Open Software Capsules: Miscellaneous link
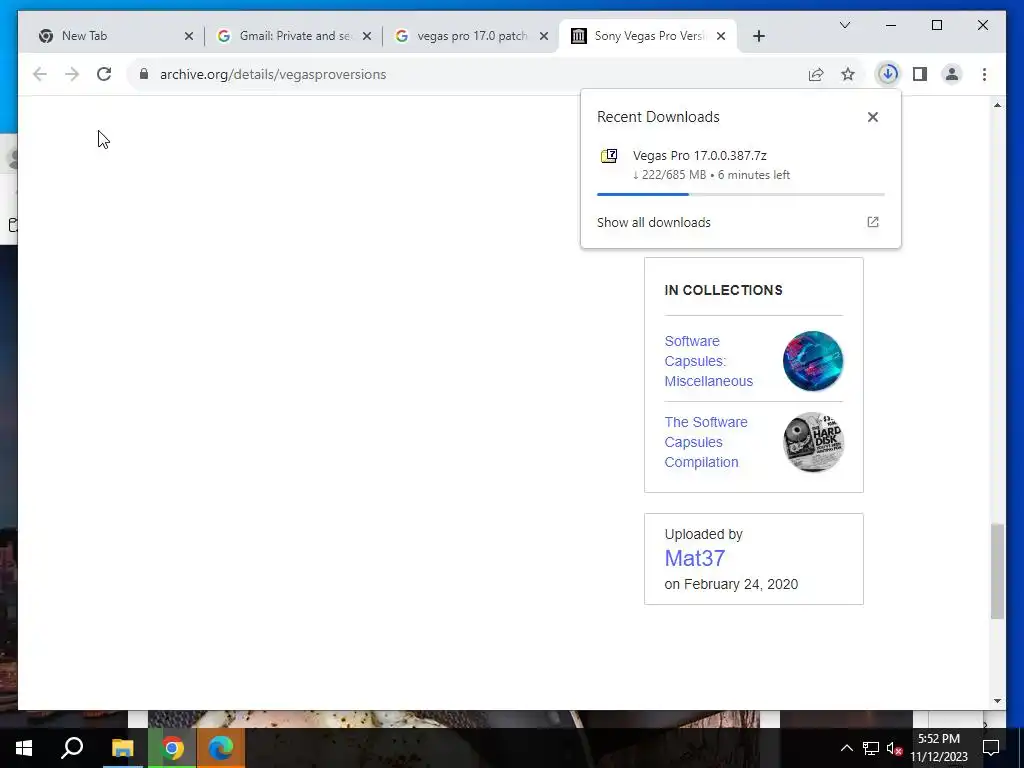 coord(709,361)
